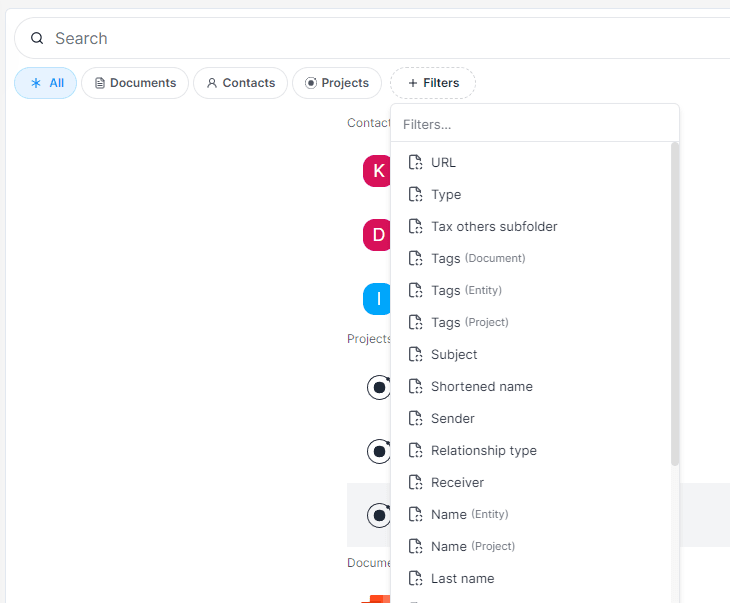
Task: Open the Contacts tab
Action: coord(240,83)
